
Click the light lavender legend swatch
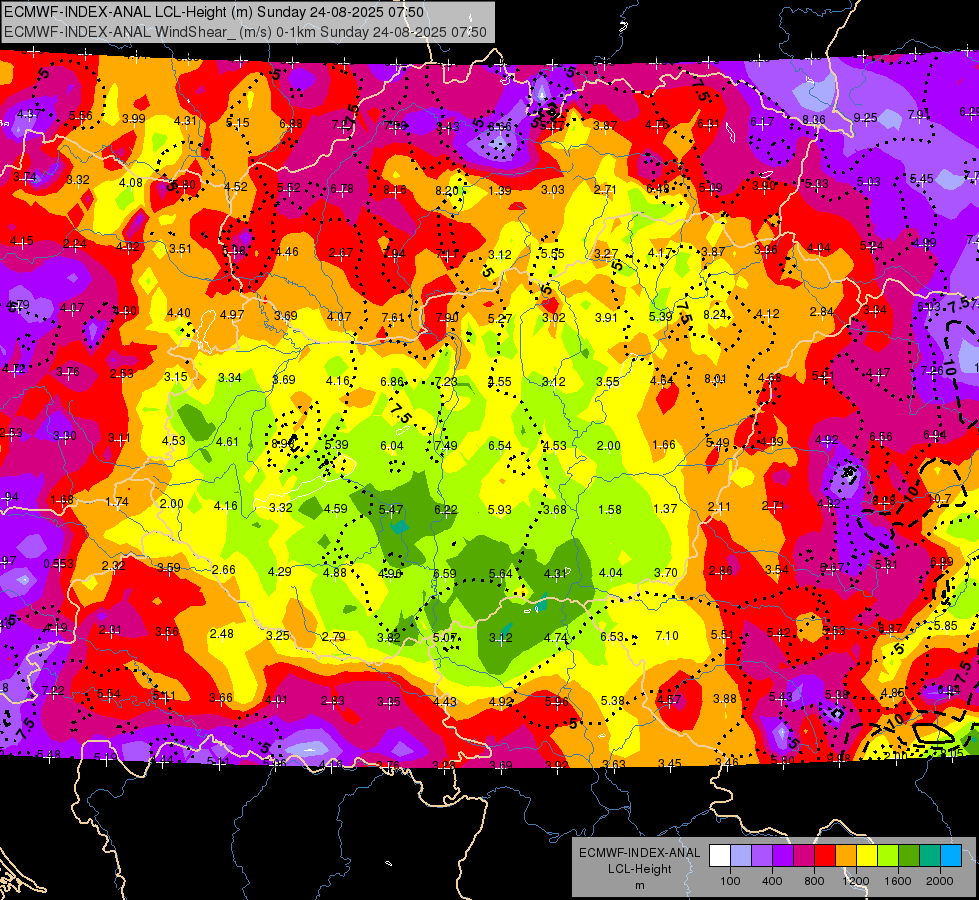click(741, 856)
